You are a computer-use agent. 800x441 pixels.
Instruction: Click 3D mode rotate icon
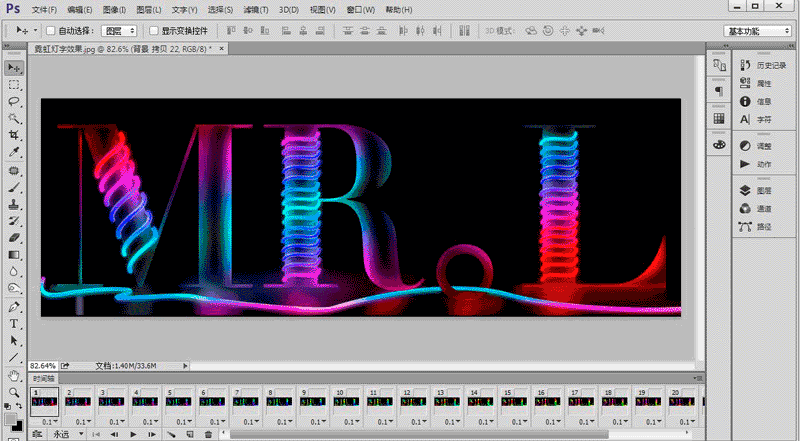531,31
